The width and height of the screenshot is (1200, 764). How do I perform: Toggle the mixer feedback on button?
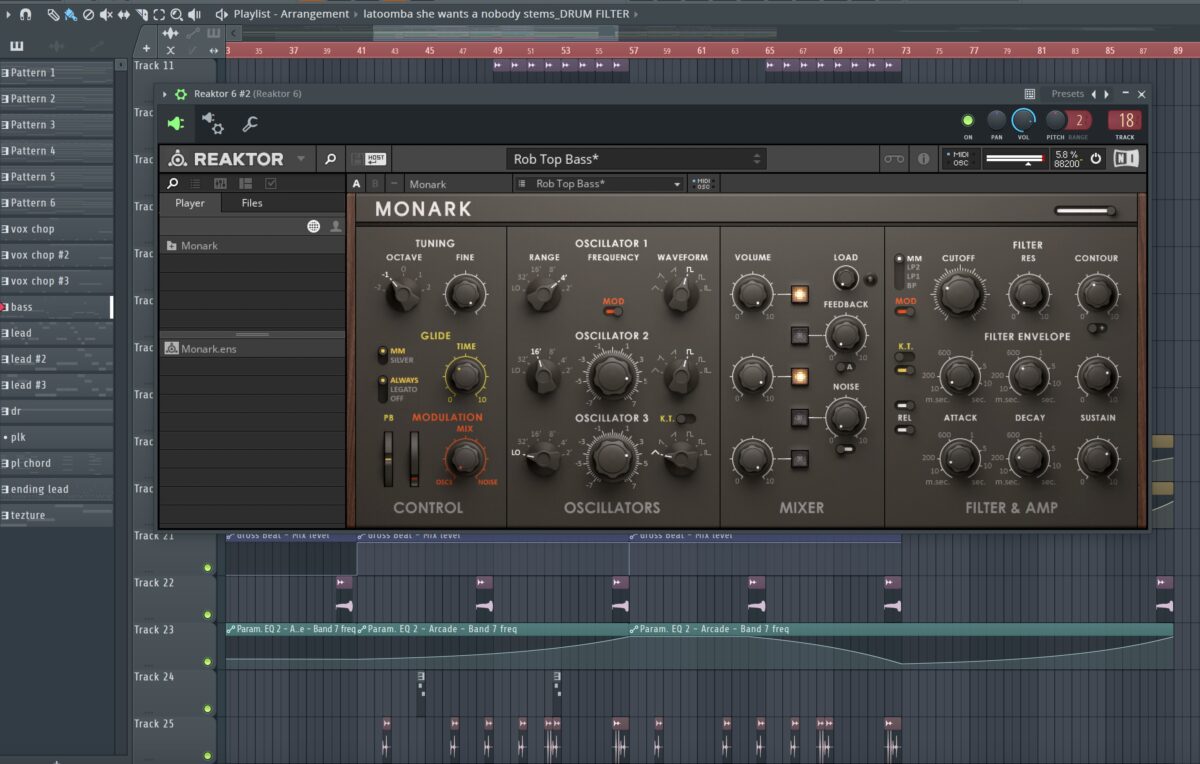pyautogui.click(x=799, y=336)
